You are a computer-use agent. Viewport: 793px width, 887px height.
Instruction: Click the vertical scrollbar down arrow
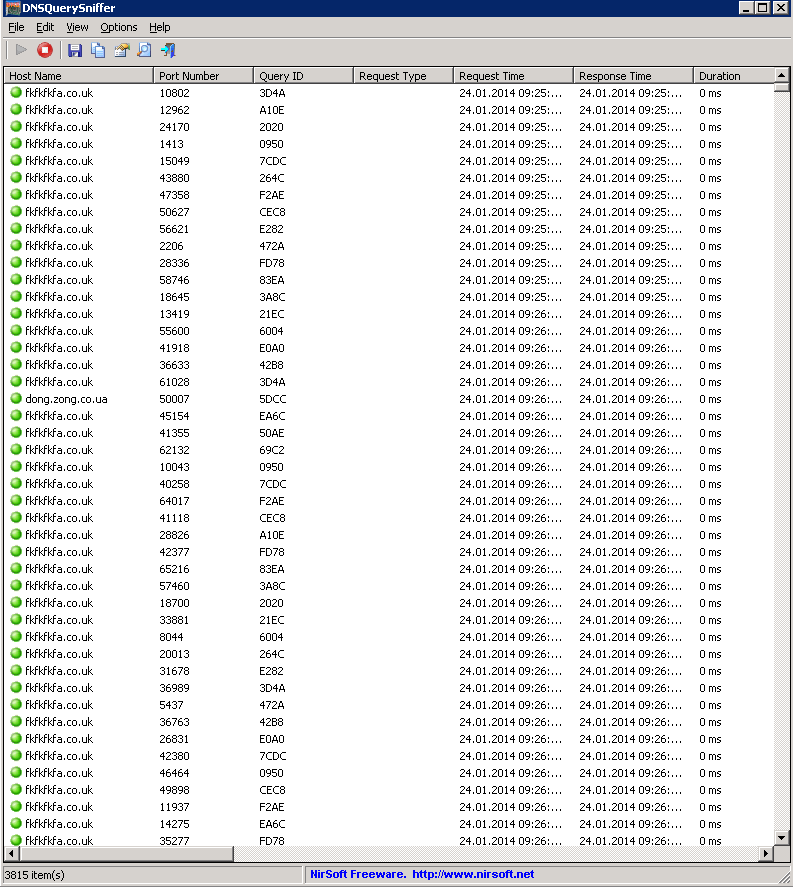click(x=781, y=838)
